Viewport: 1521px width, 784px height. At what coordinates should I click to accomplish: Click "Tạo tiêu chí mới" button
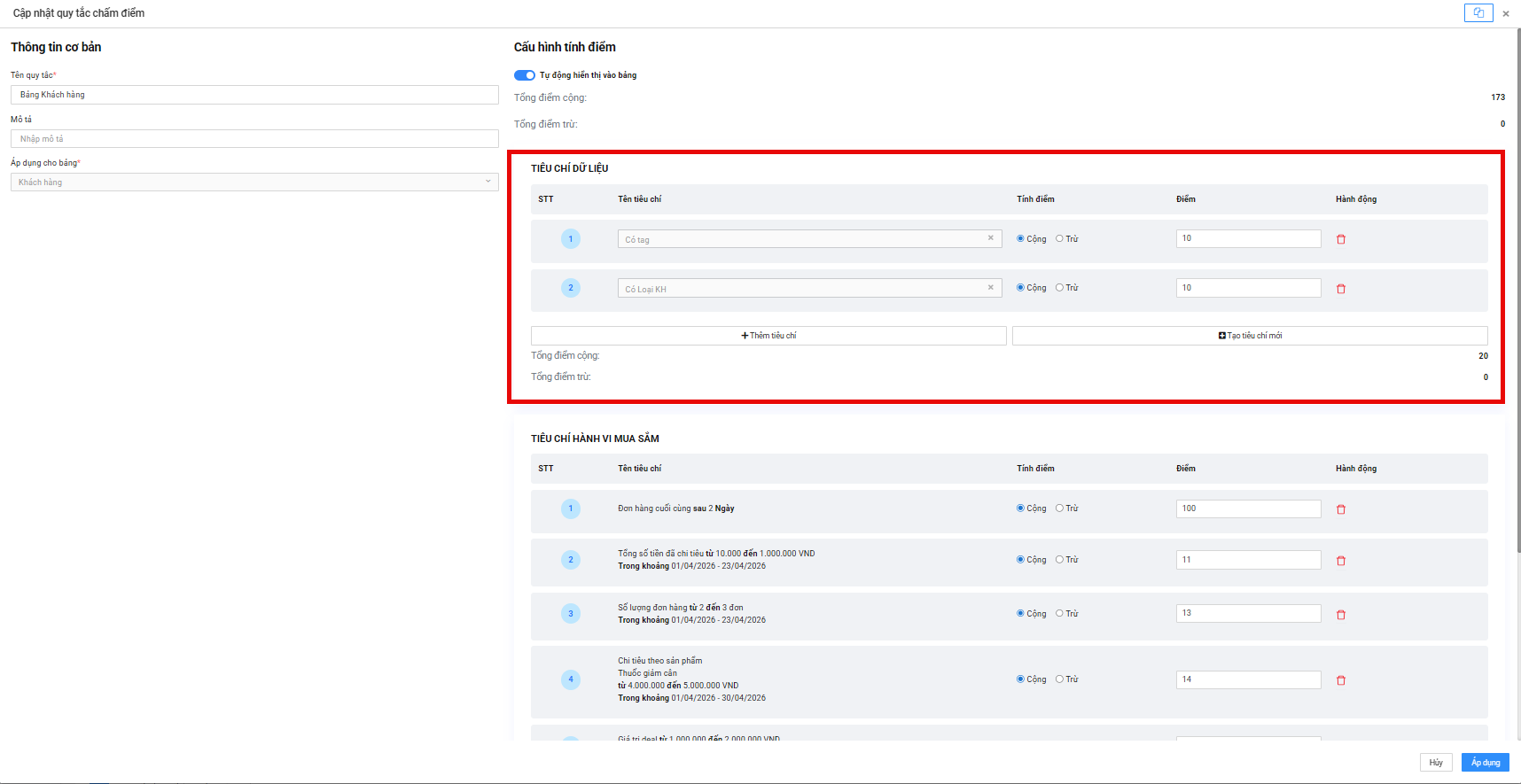tap(1250, 336)
